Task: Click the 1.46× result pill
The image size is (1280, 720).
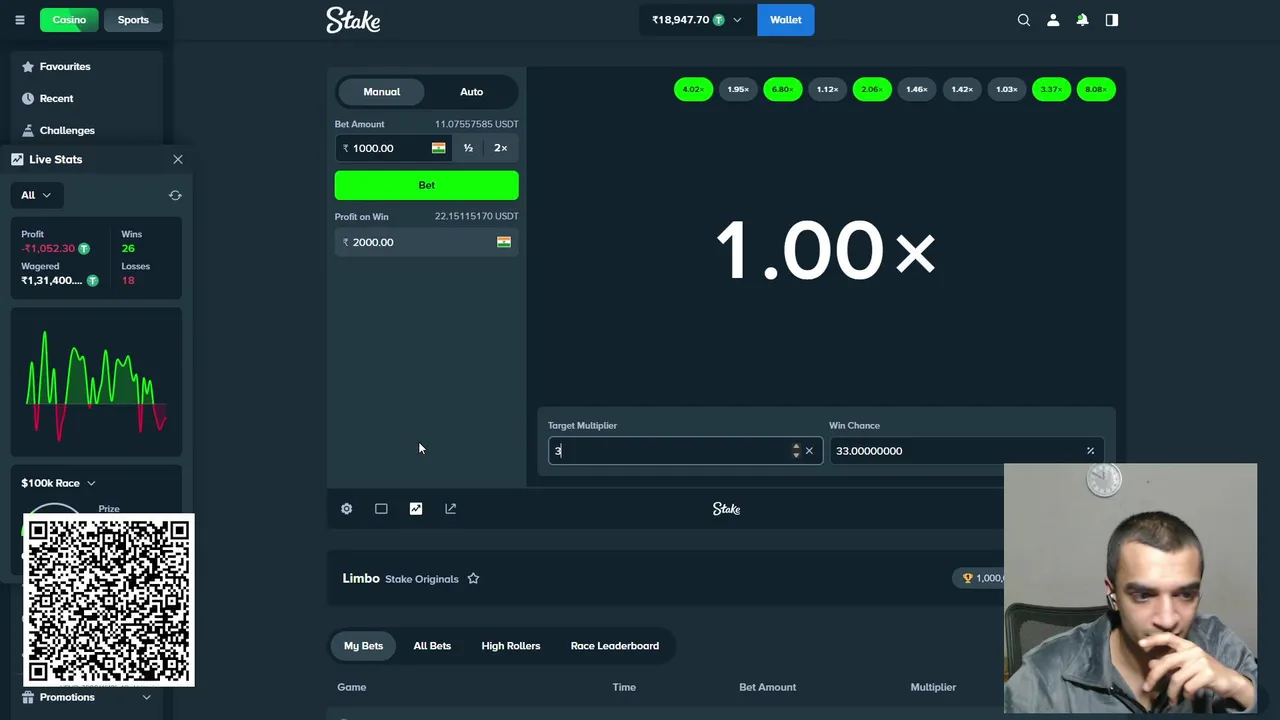Action: 917,90
